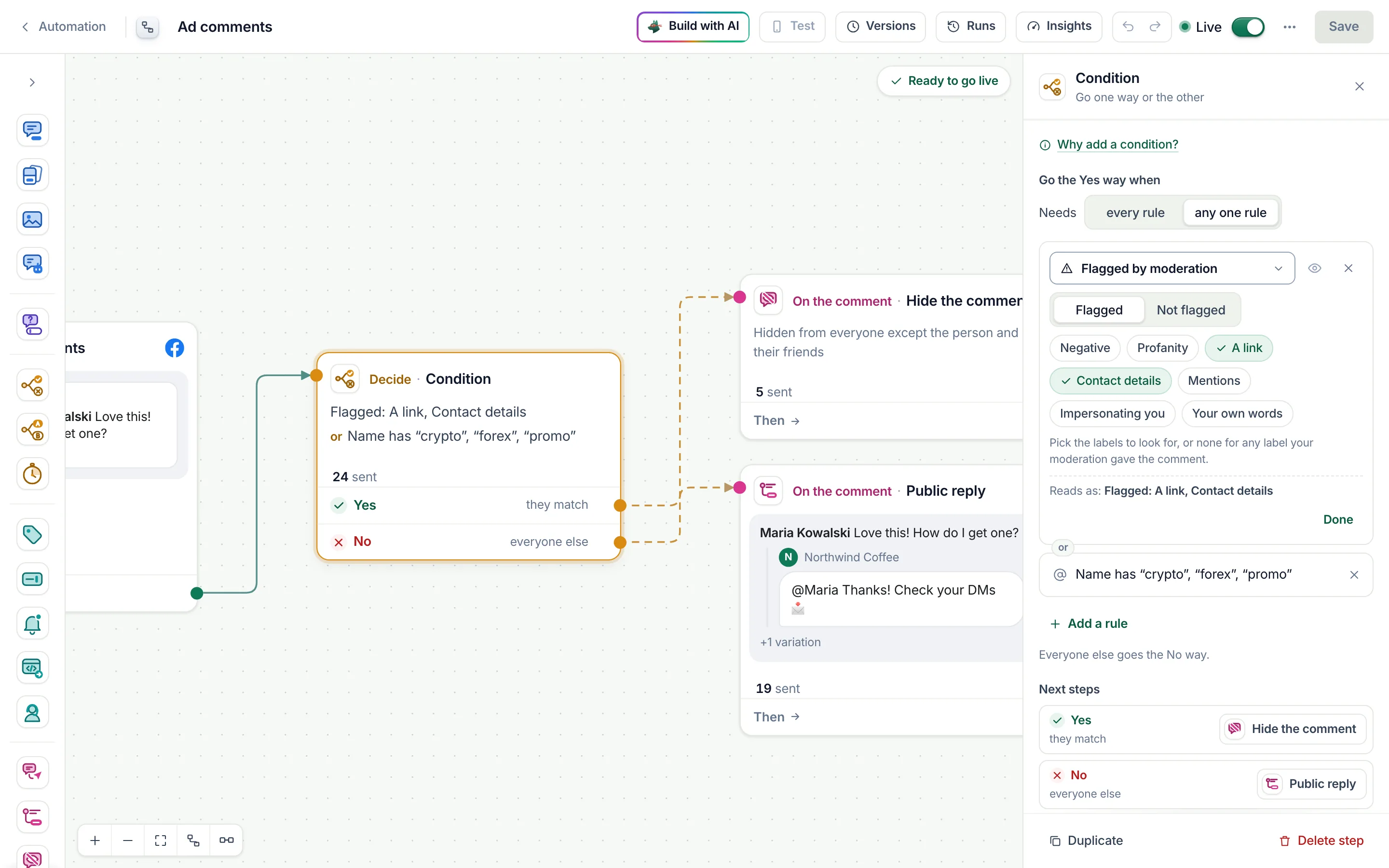Select the A/B split icon in sidebar
Image resolution: width=1389 pixels, height=868 pixels.
pyautogui.click(x=32, y=429)
